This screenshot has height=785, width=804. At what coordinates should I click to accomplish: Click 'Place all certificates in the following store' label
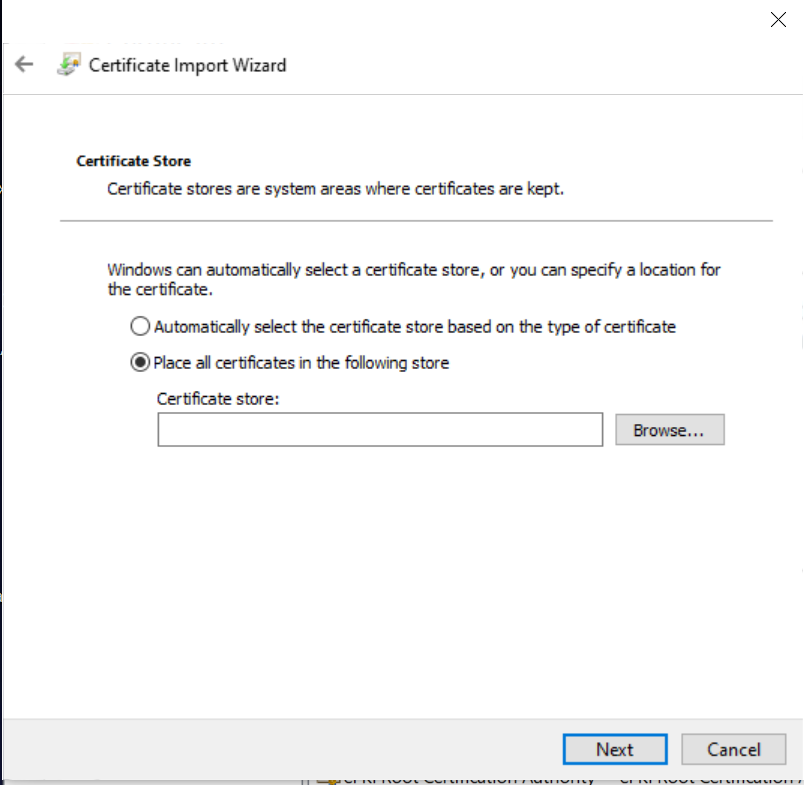(x=301, y=362)
